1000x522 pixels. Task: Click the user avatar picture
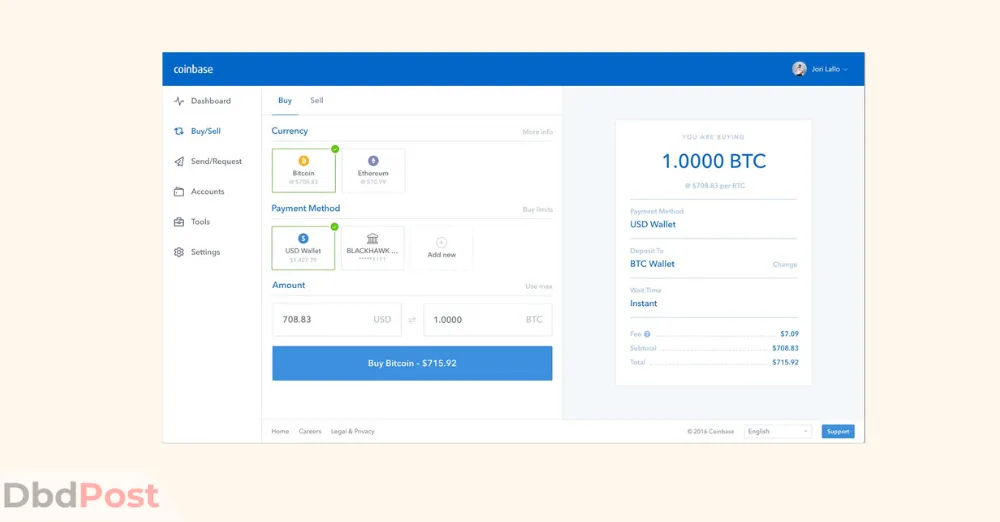[x=799, y=69]
